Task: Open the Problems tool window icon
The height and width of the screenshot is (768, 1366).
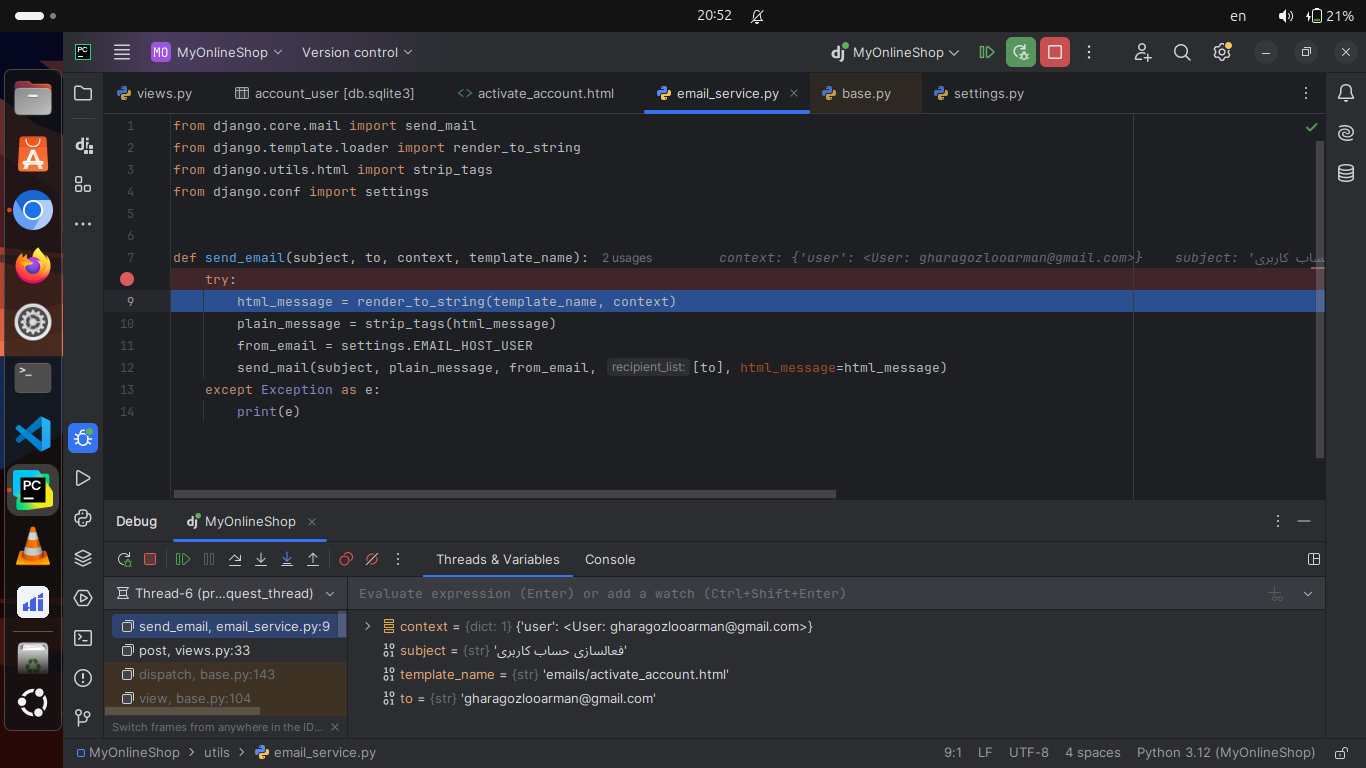Action: point(83,678)
